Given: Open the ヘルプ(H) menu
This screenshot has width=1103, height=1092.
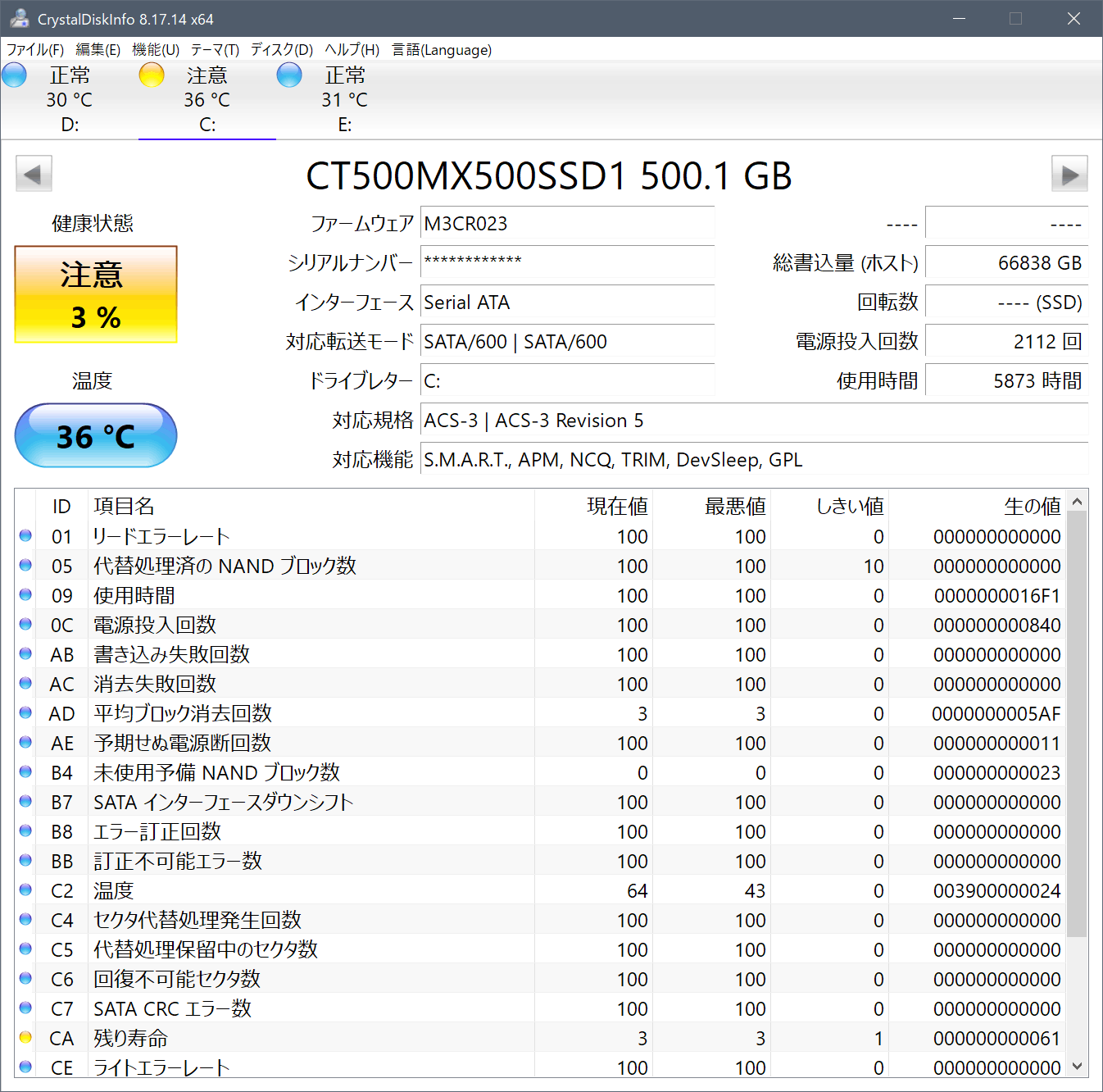Looking at the screenshot, I should (x=352, y=50).
